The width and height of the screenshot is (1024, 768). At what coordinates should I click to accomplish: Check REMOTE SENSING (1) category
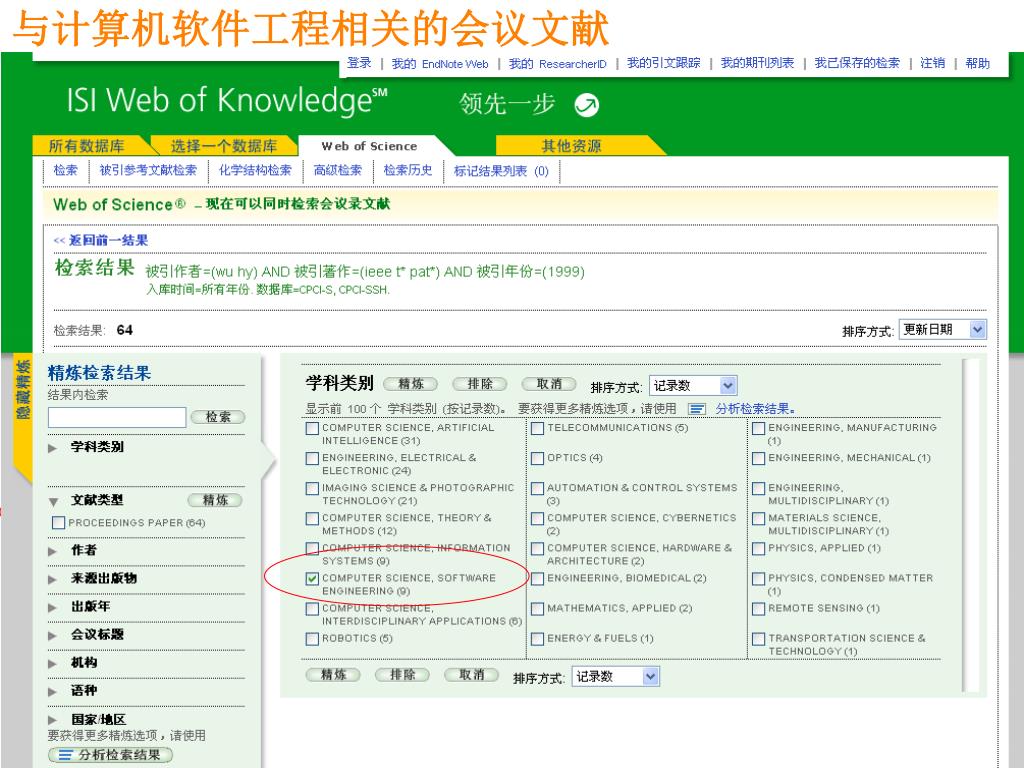(758, 609)
